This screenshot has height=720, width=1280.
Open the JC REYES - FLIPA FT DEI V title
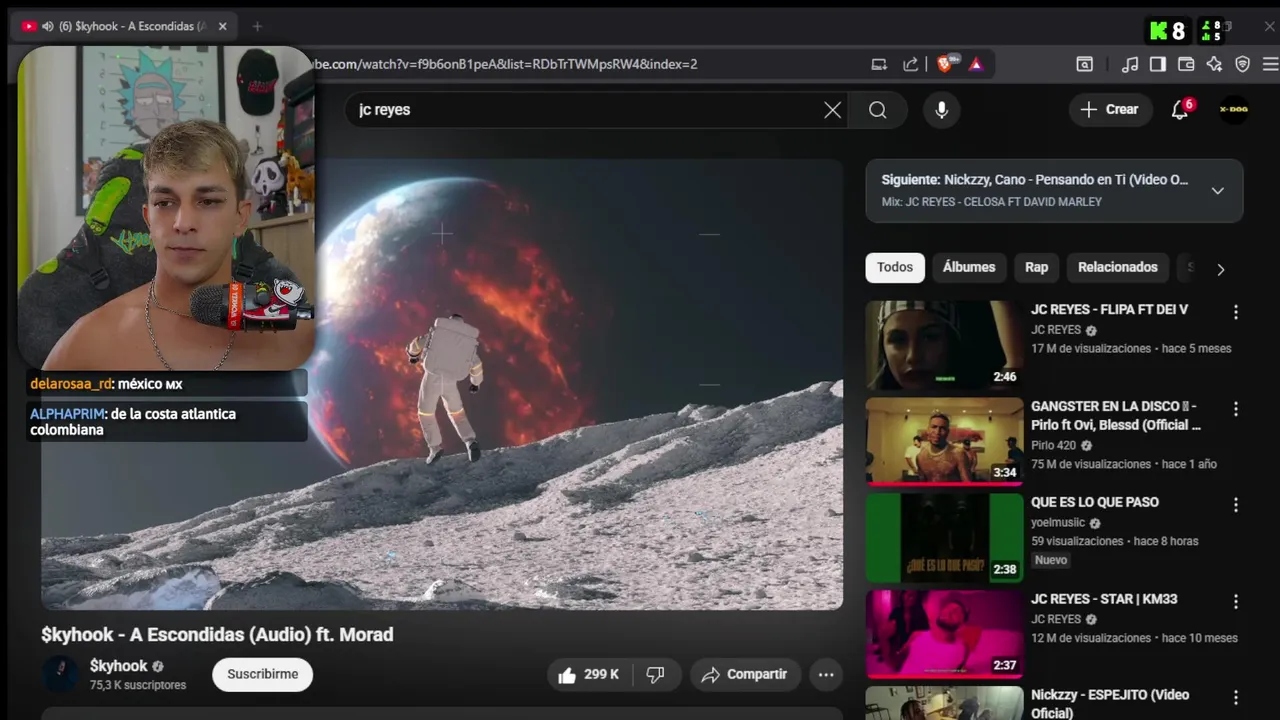pyautogui.click(x=1109, y=310)
